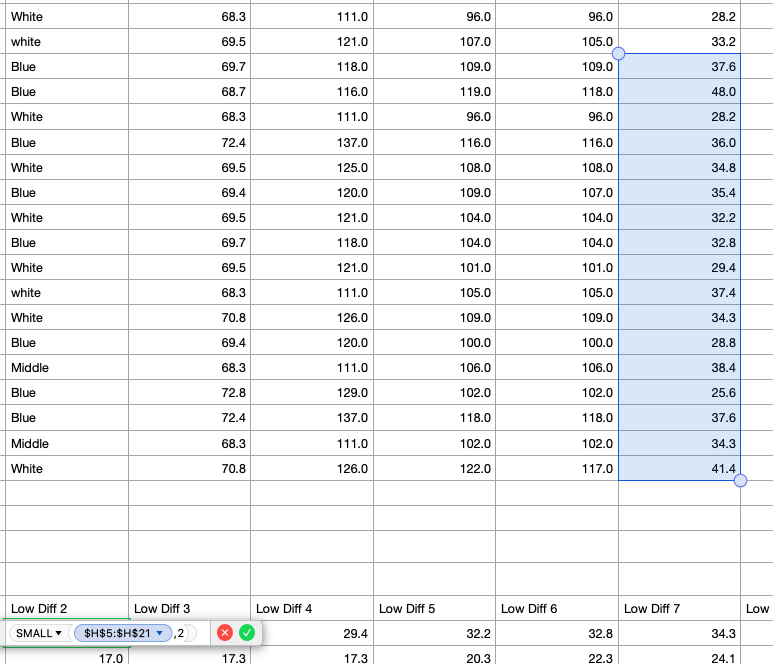Image resolution: width=773 pixels, height=664 pixels.
Task: Click the Middle cell in the 102.0 row
Action: coord(67,443)
